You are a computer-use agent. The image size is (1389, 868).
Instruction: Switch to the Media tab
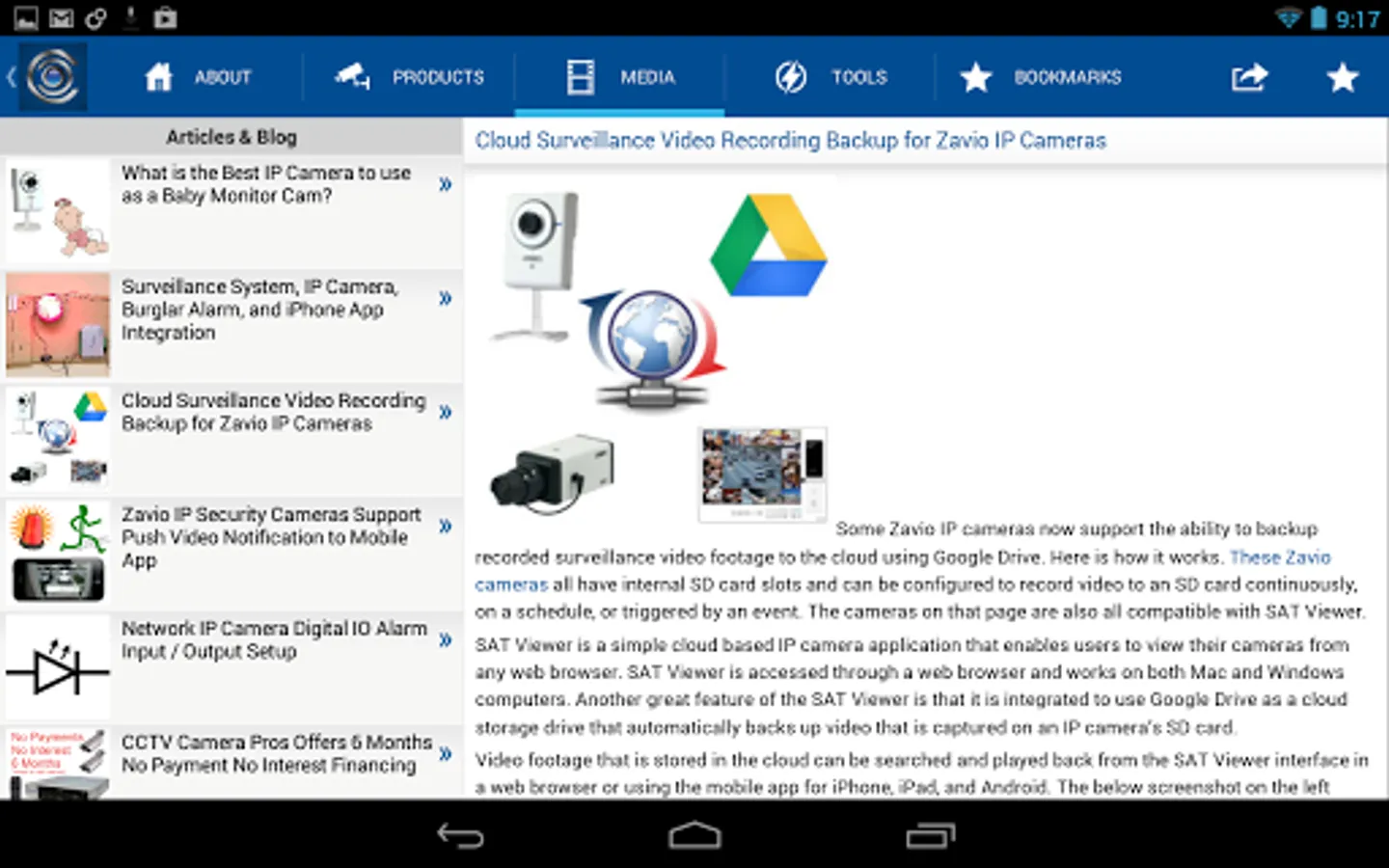pos(620,77)
